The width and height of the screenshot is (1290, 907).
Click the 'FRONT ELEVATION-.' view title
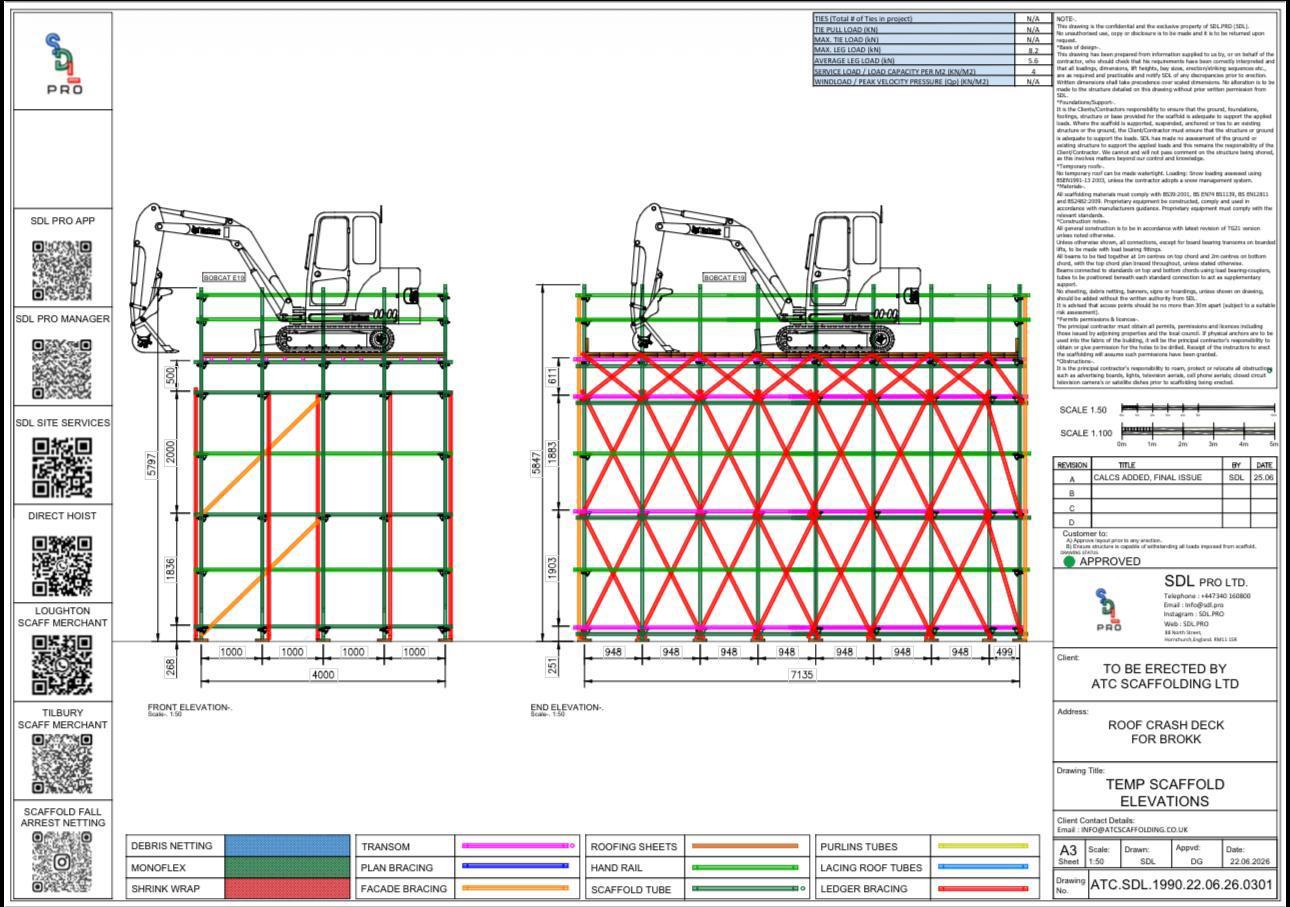[190, 707]
